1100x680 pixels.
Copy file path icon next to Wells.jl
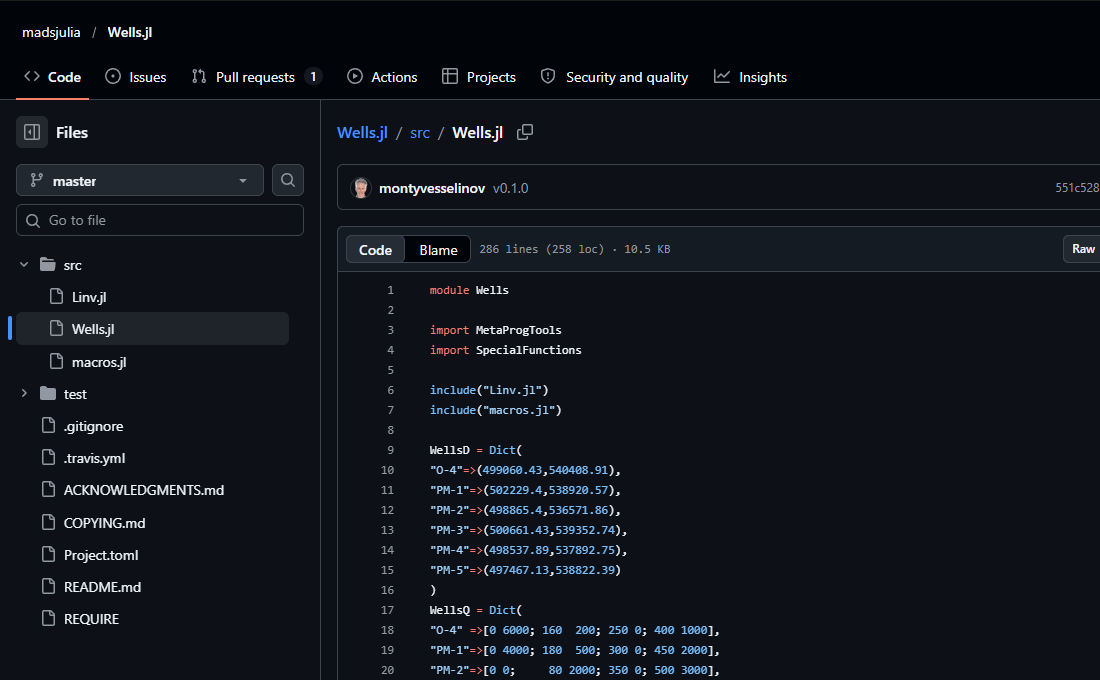point(525,132)
